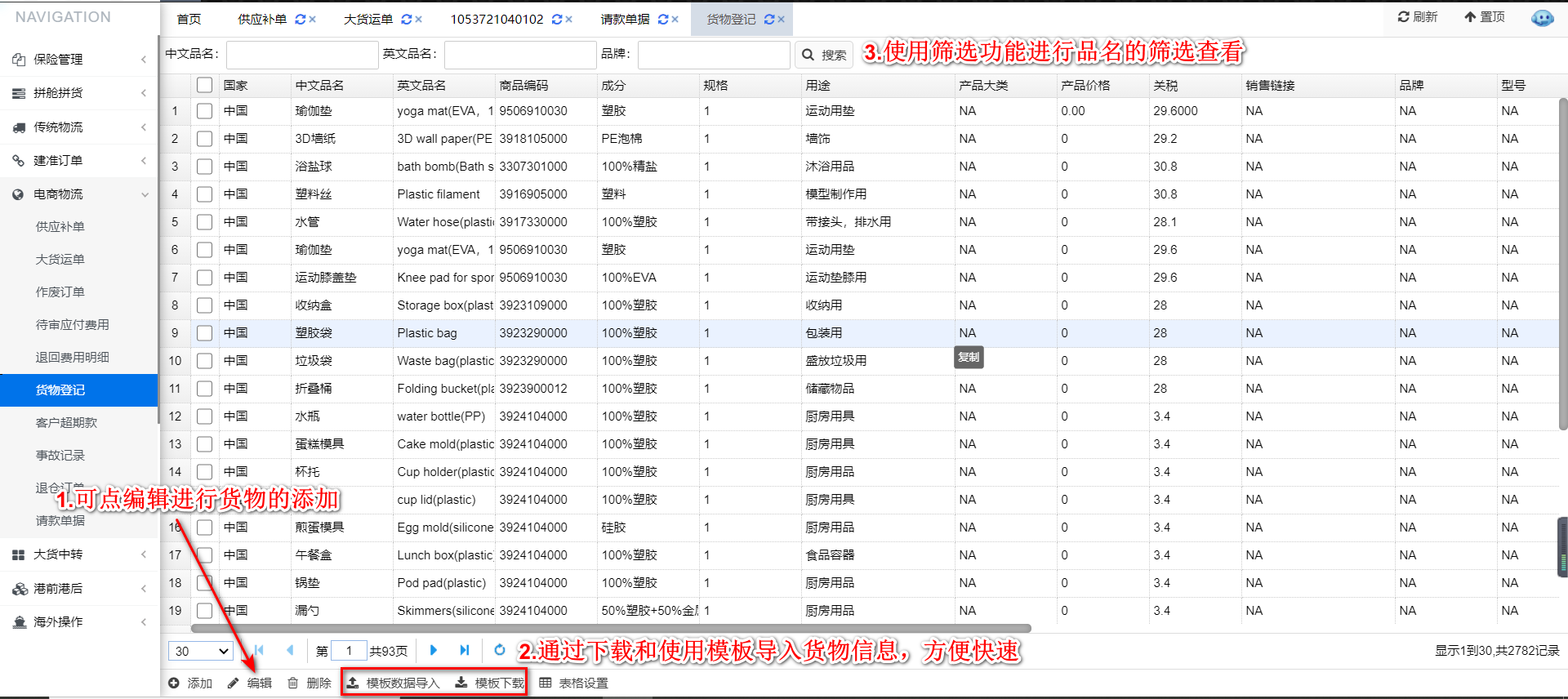
Task: Expand the 港前港后 menu
Action: click(79, 588)
